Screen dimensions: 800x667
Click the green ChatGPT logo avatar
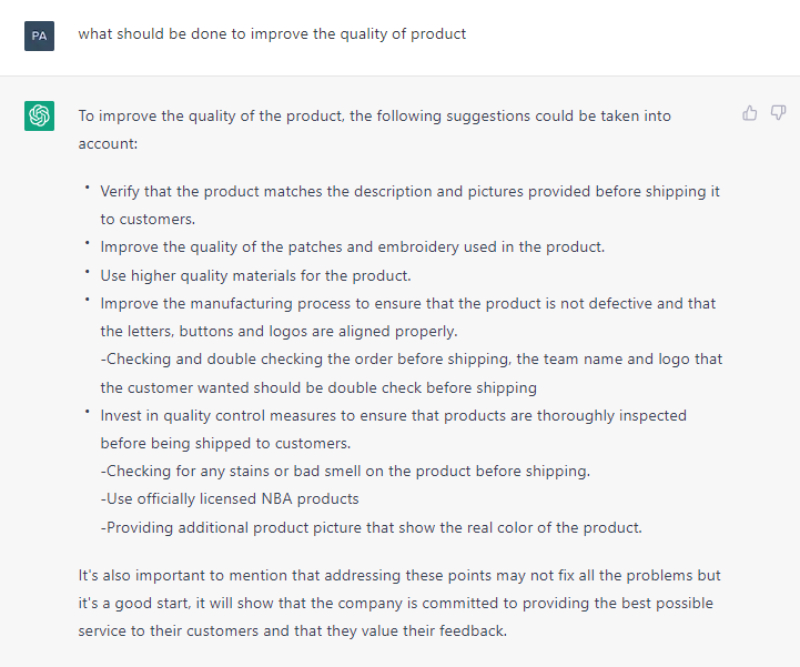tap(39, 116)
